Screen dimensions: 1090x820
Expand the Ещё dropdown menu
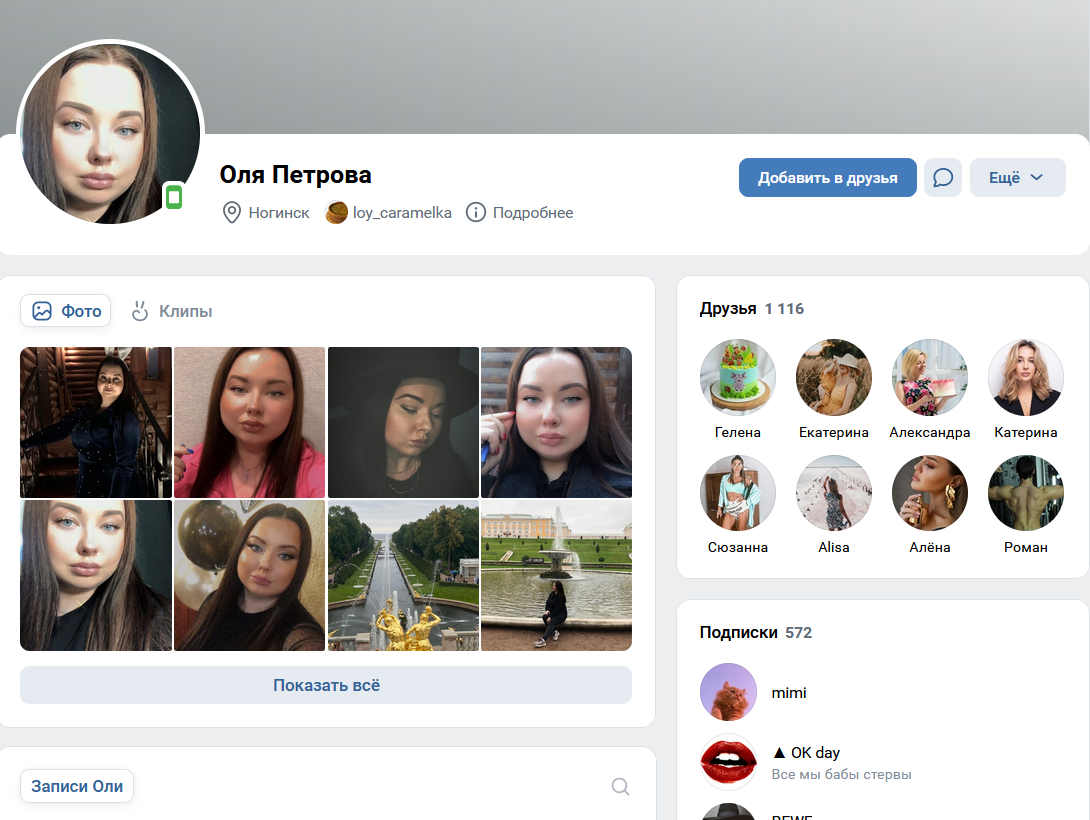(1017, 178)
